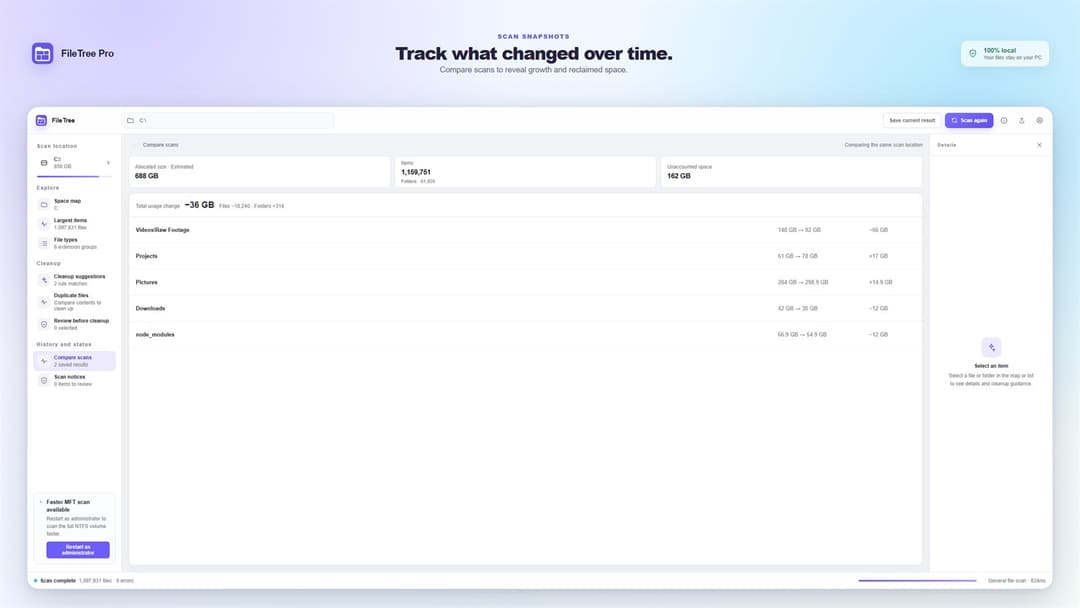The height and width of the screenshot is (608, 1080).
Task: Click 'Select an item' text in Details
Action: pos(991,366)
